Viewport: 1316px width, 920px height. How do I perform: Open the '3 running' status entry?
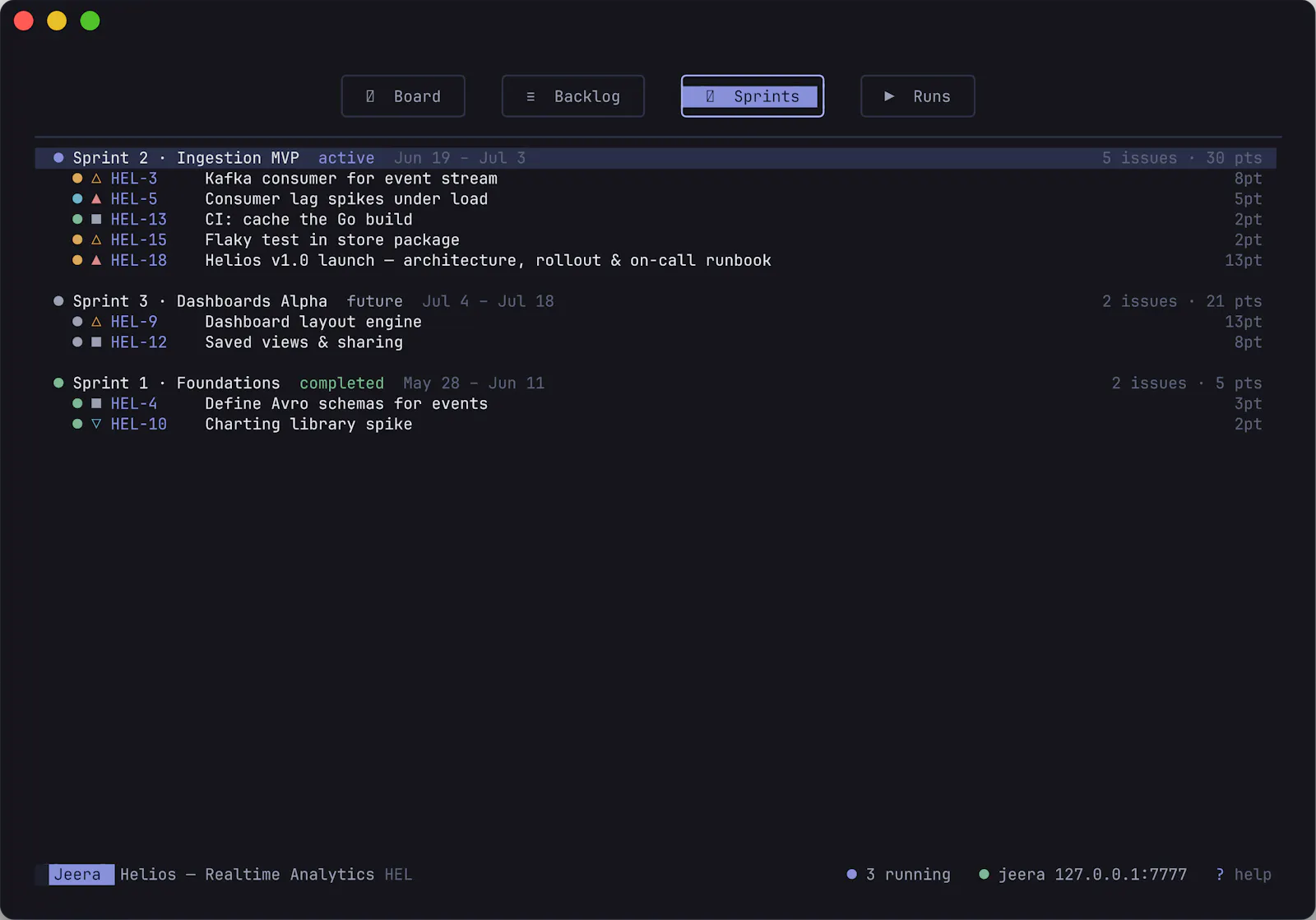tap(898, 875)
